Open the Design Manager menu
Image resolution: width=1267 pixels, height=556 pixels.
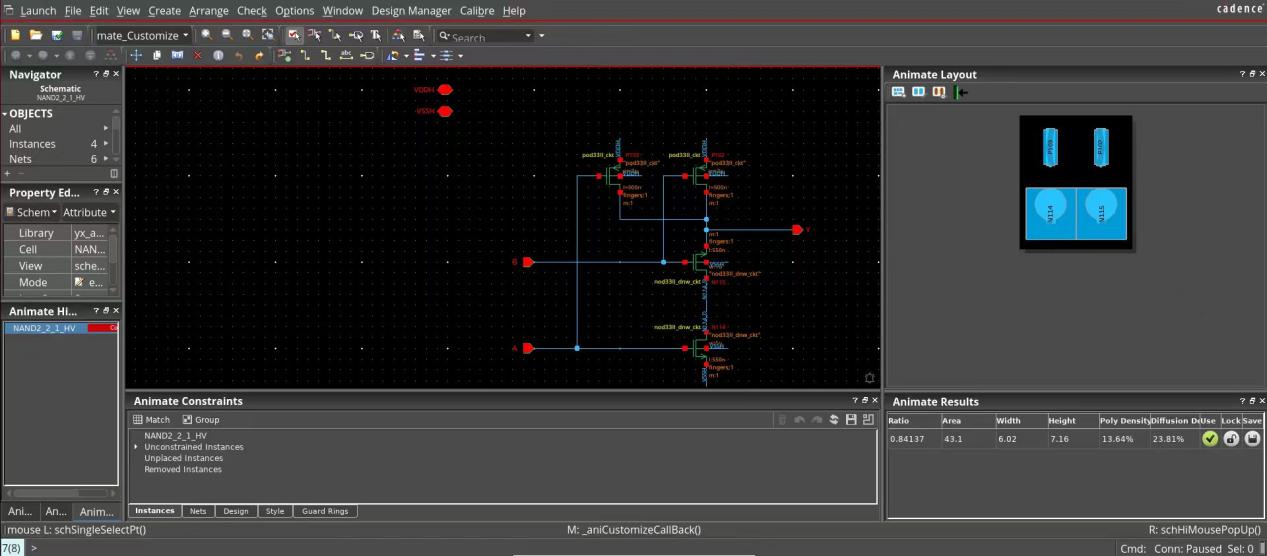coord(411,10)
